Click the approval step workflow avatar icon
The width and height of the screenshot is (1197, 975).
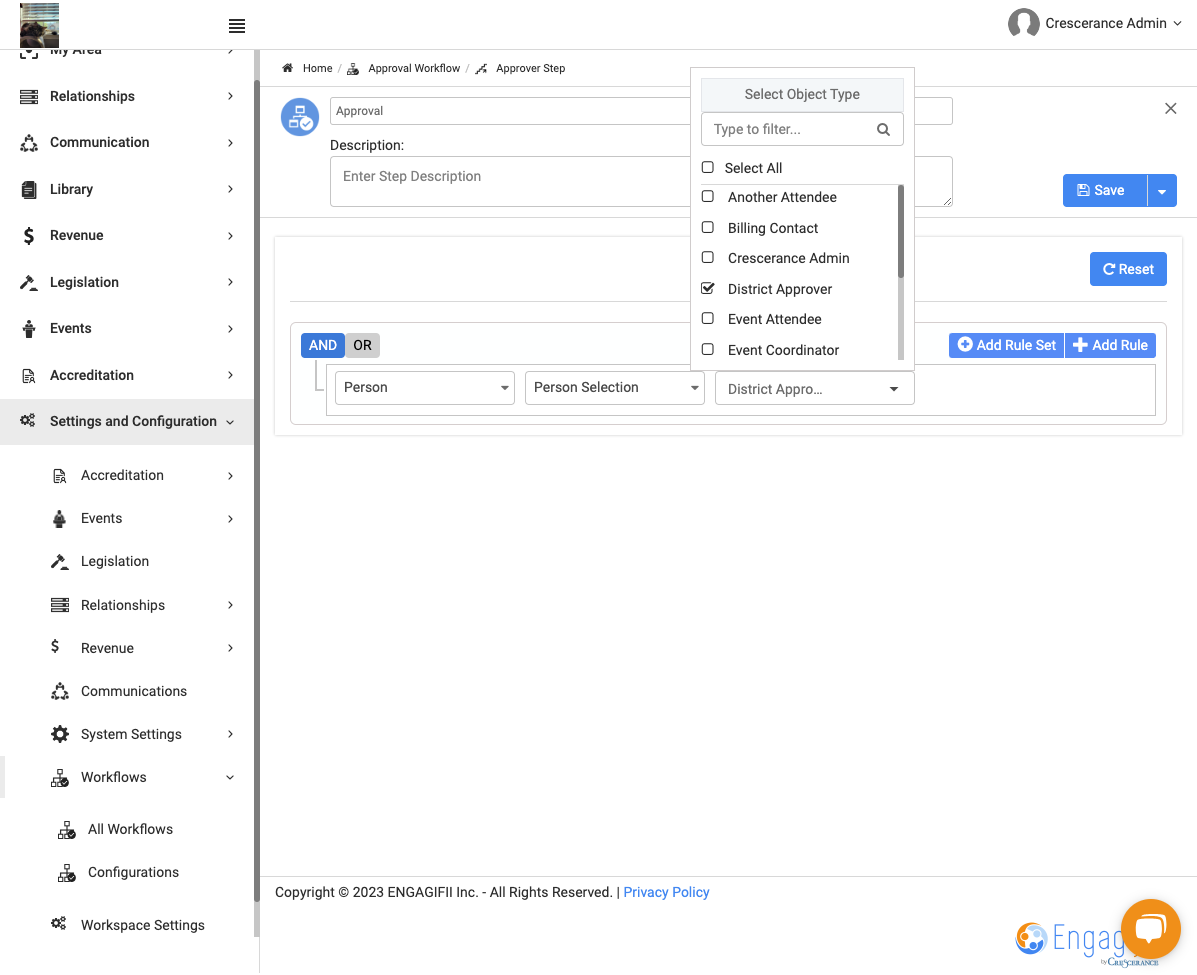300,117
